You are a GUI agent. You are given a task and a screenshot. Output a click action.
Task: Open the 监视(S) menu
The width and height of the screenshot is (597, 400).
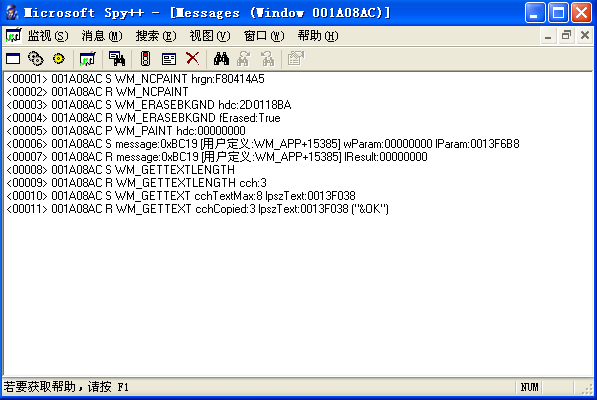pyautogui.click(x=48, y=36)
